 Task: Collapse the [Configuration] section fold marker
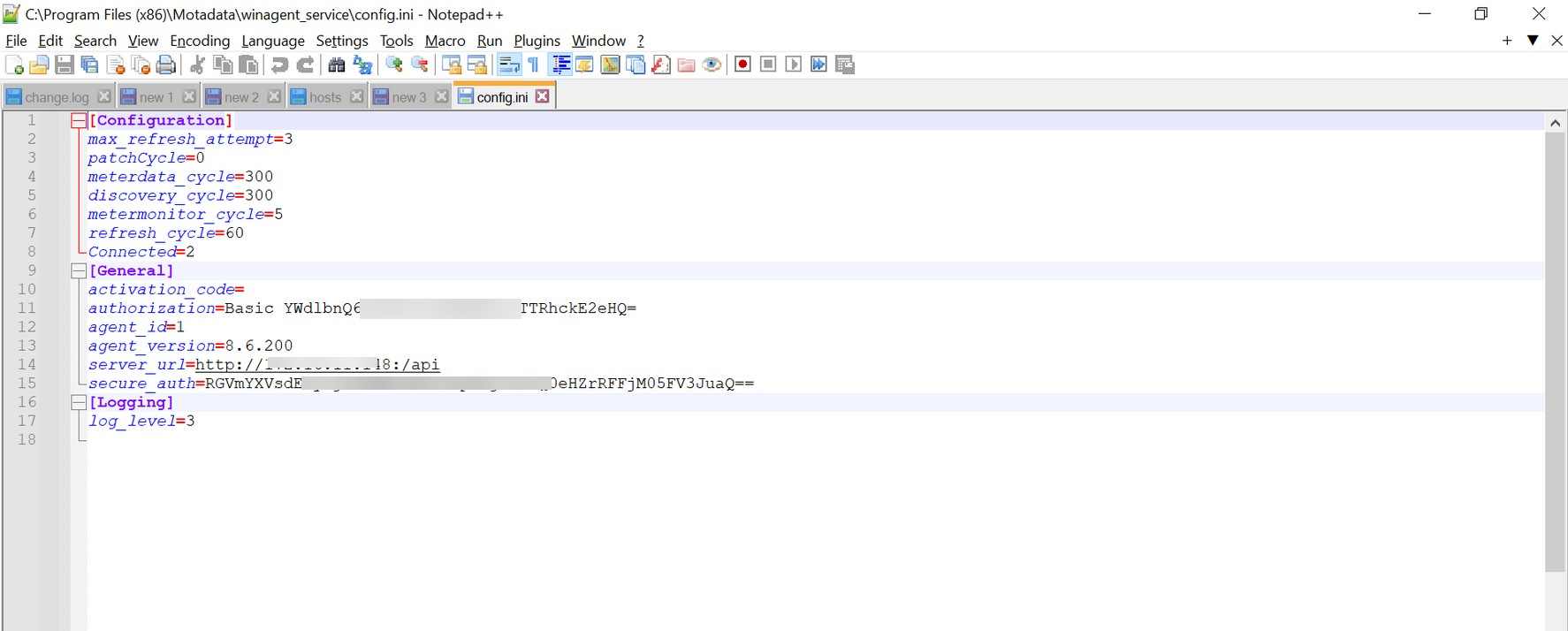tap(79, 120)
